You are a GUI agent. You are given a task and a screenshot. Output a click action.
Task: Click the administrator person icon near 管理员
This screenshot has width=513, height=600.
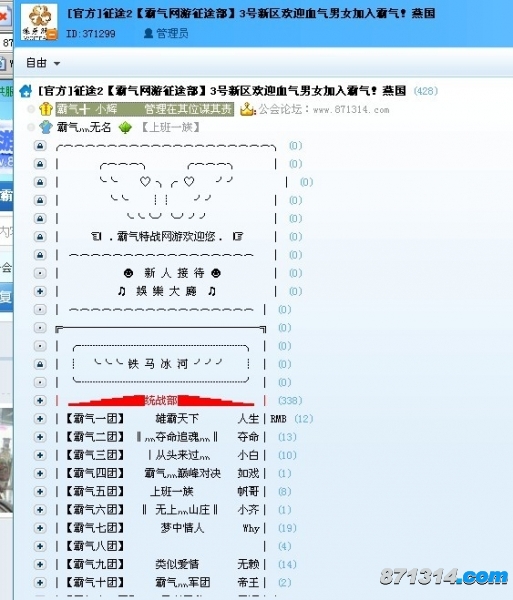(148, 34)
